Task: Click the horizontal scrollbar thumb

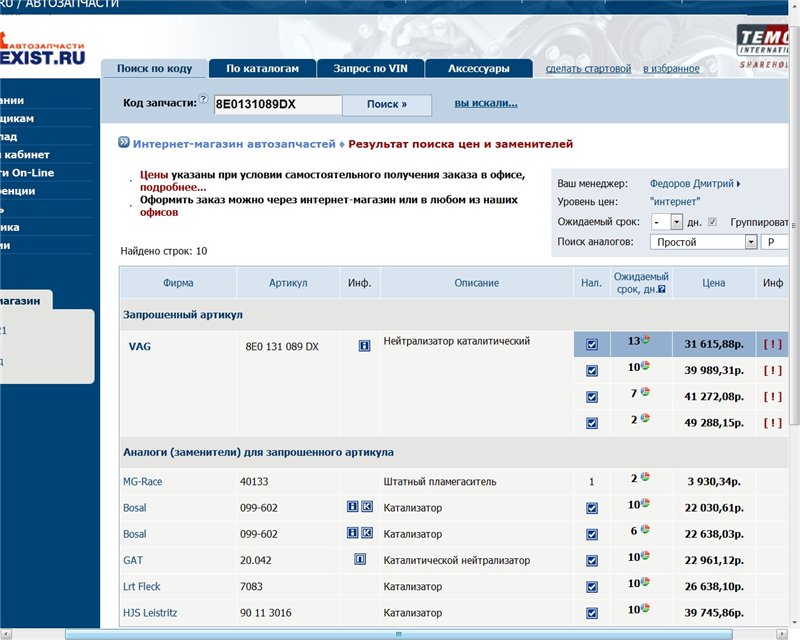Action: (x=398, y=634)
